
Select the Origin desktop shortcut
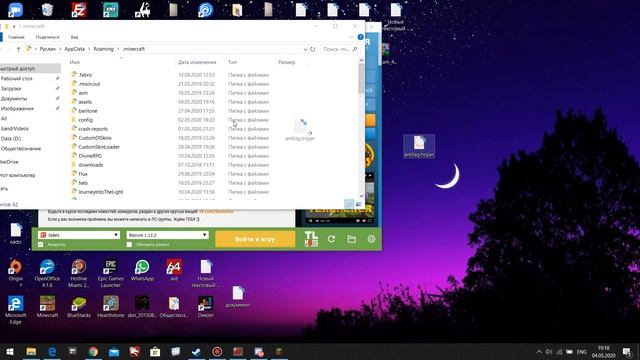(x=16, y=271)
